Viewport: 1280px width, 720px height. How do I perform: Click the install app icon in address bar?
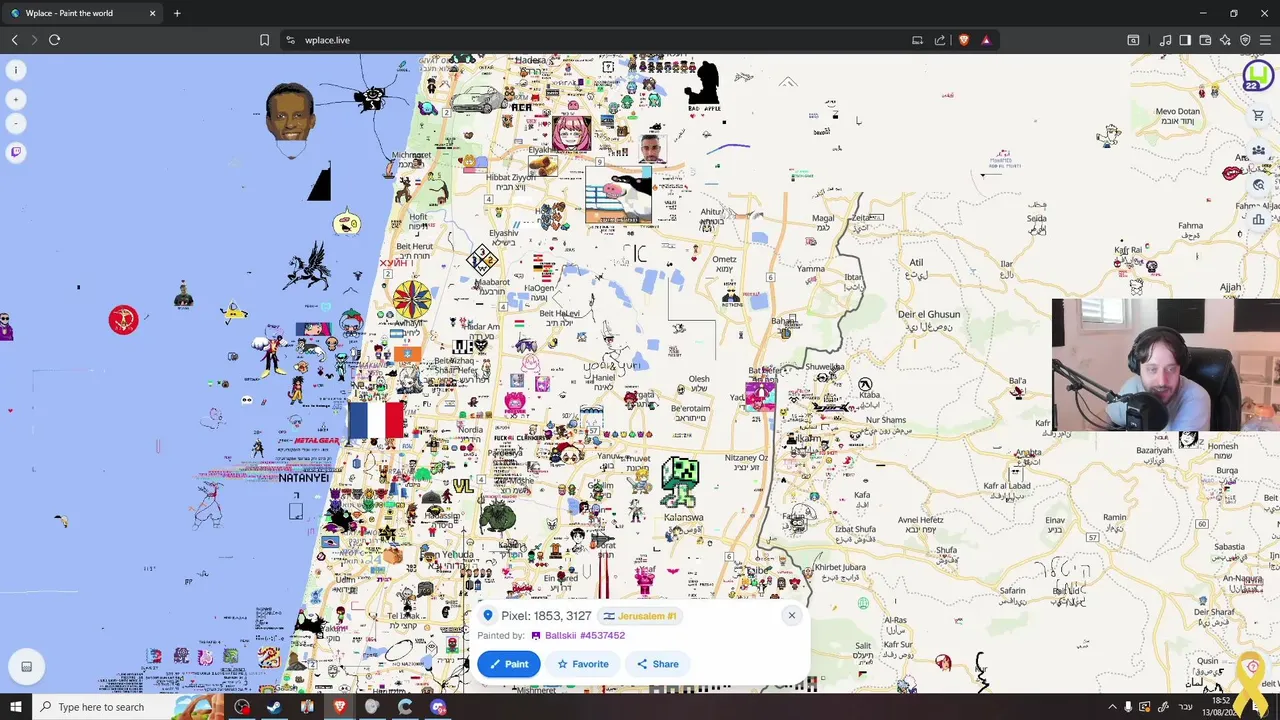917,40
